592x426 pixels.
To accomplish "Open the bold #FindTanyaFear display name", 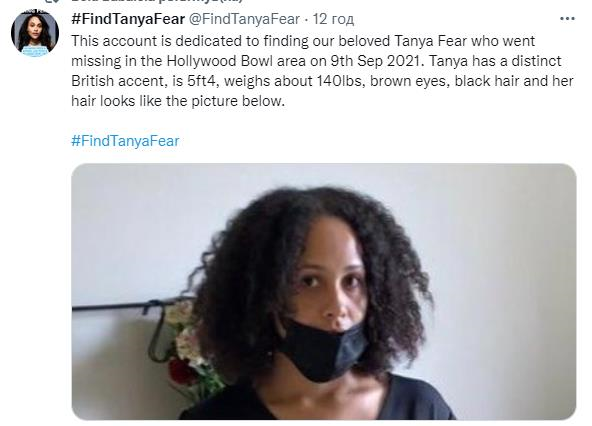I will point(128,19).
